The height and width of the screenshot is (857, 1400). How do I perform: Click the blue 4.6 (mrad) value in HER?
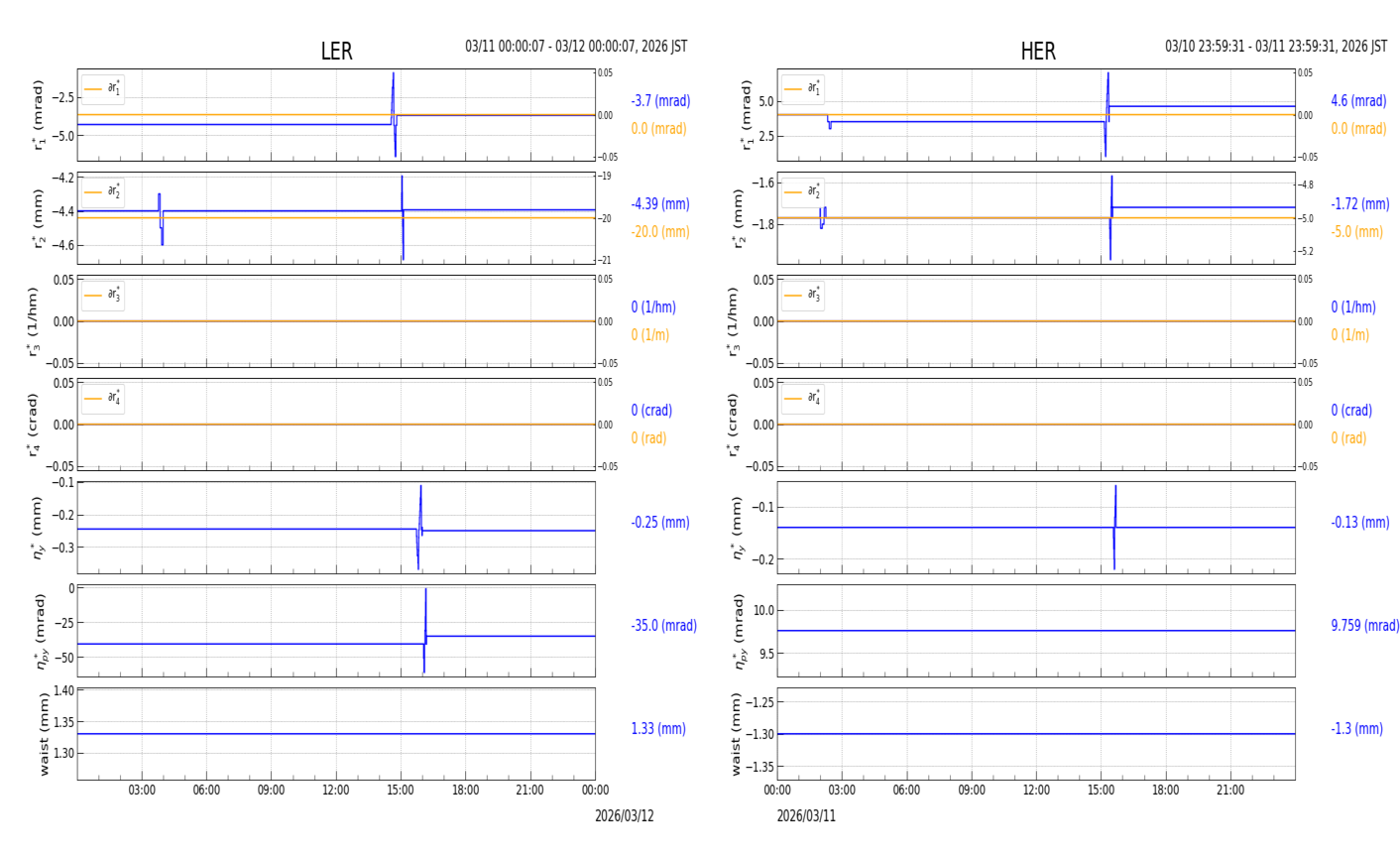tap(1358, 101)
